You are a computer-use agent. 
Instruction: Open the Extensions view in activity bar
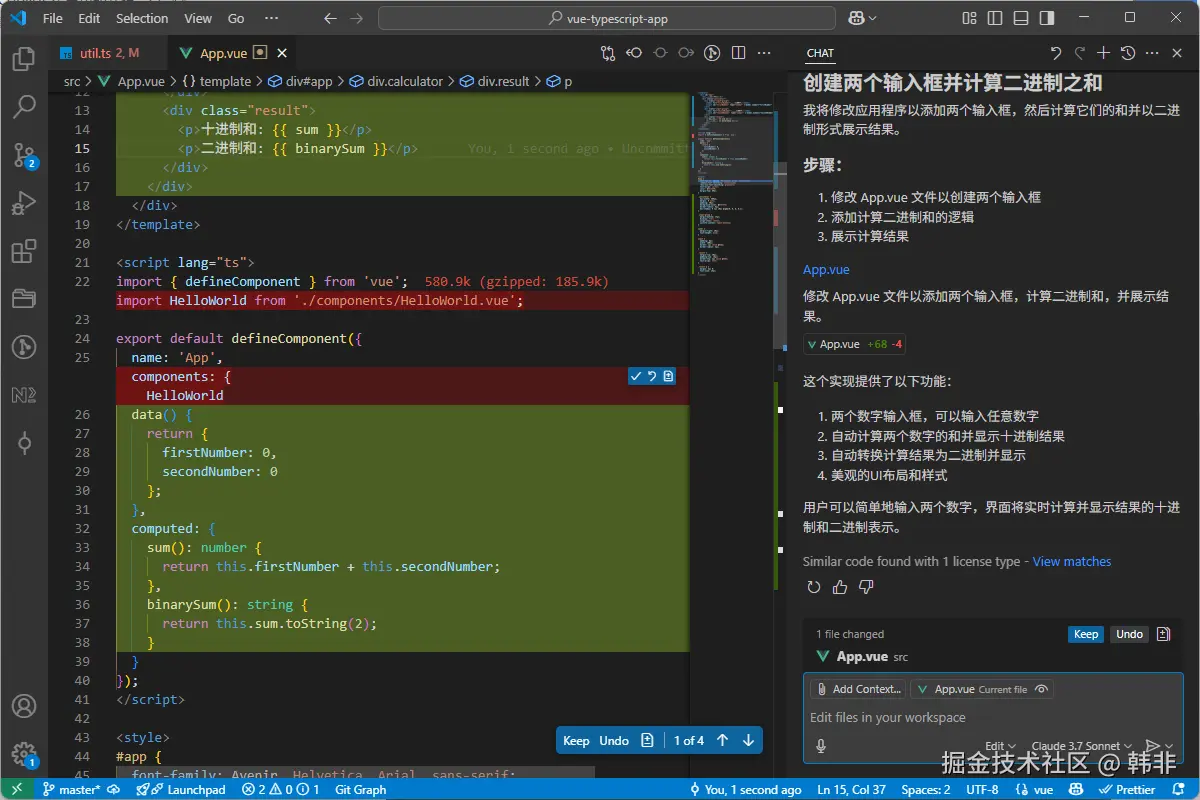pyautogui.click(x=24, y=251)
